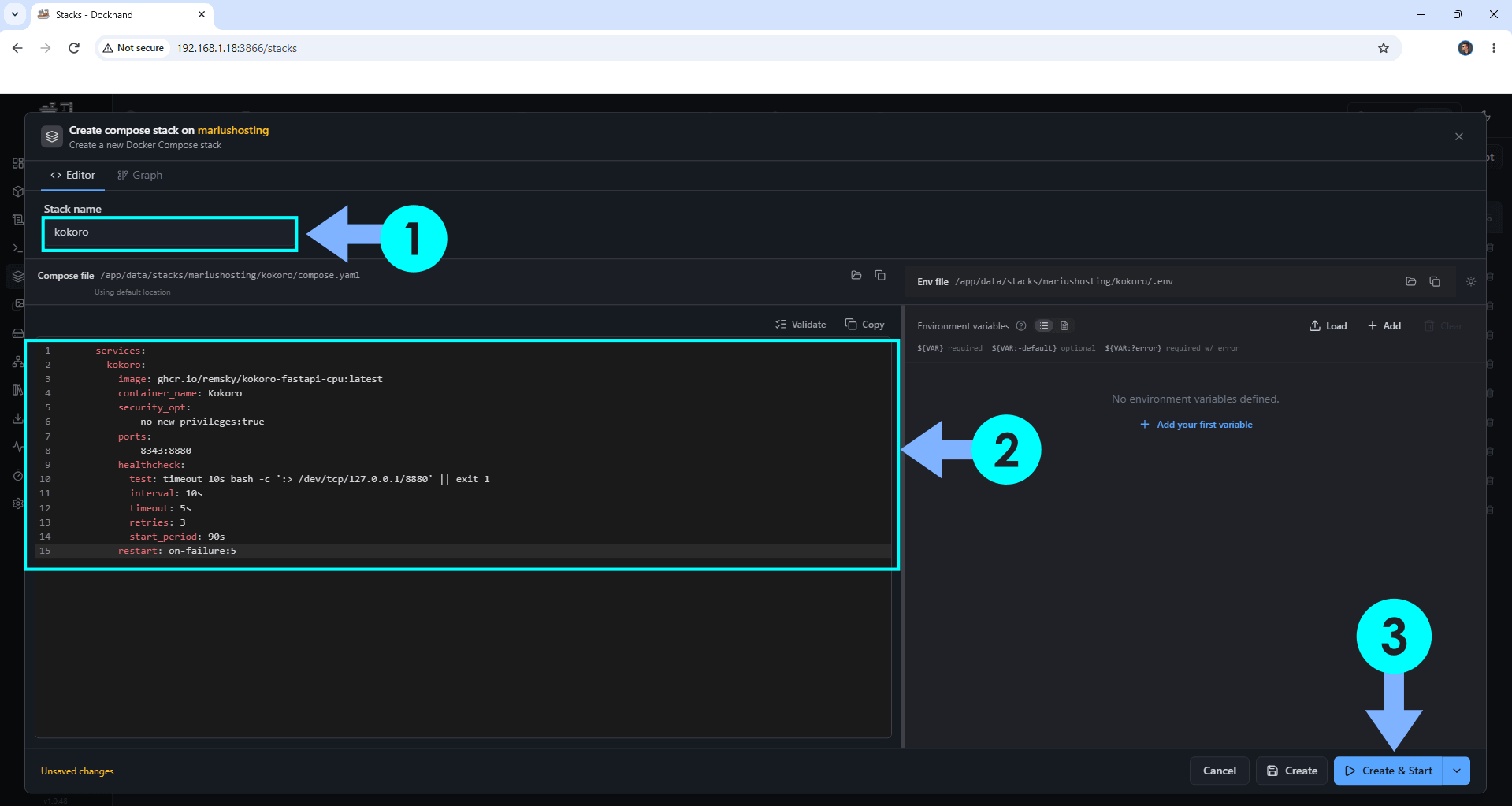Screen dimensions: 1512x806
Task: Open Terminal icon in sidebar
Action: point(17,248)
